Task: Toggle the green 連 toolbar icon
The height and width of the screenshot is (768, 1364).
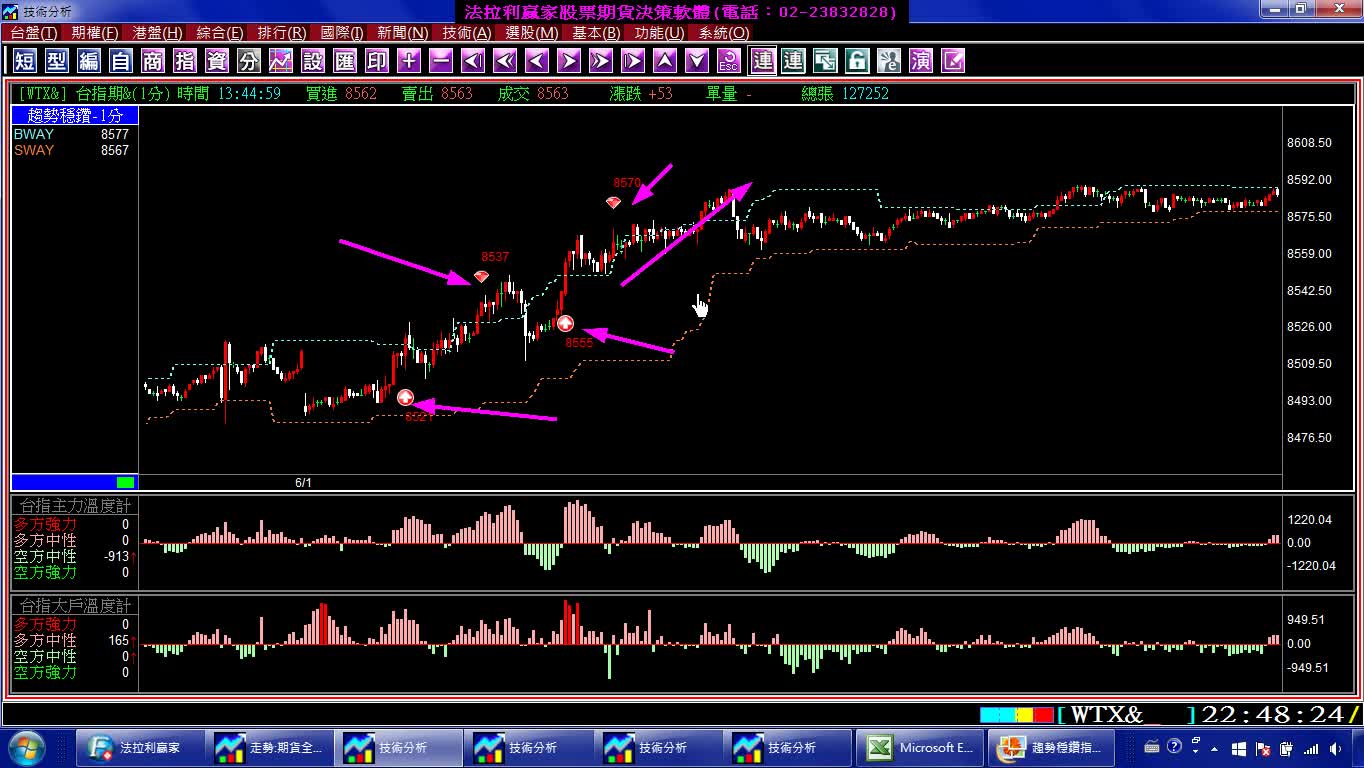Action: click(793, 61)
